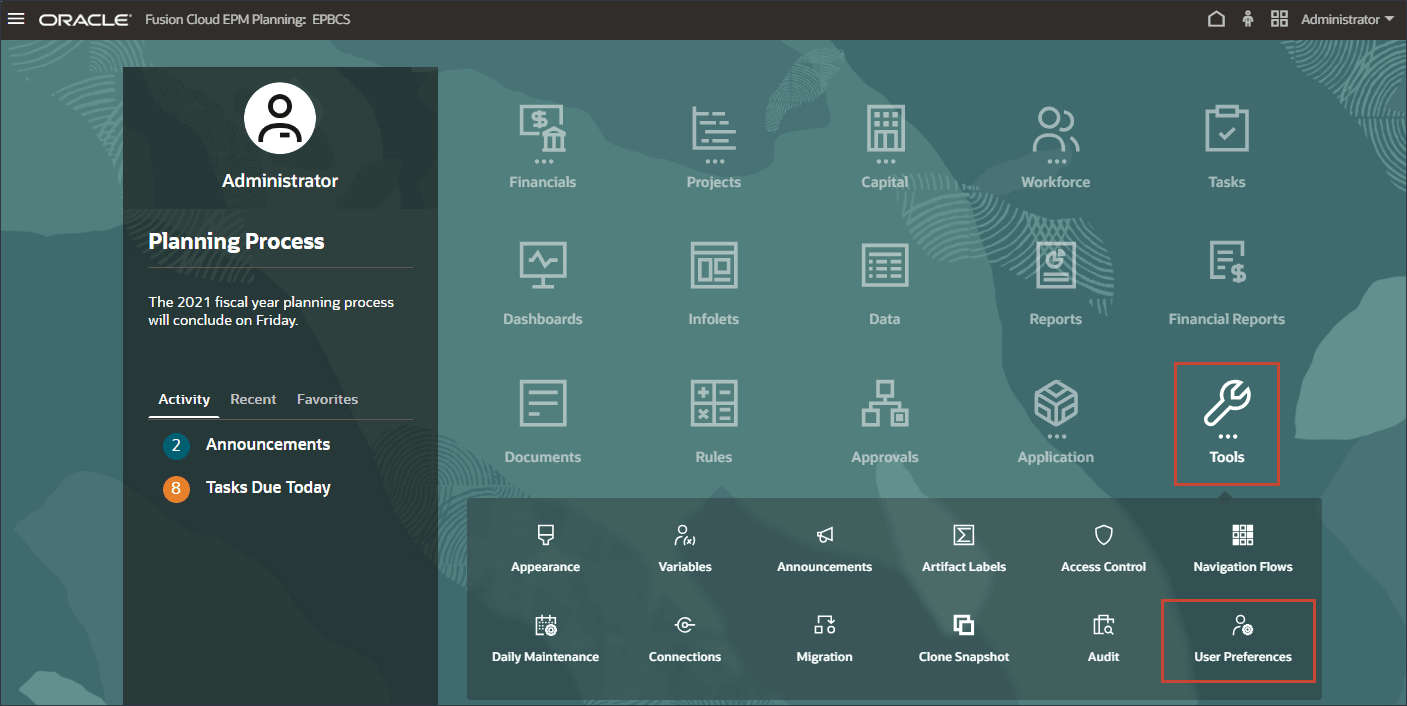Open the Financials cluster
Image resolution: width=1407 pixels, height=706 pixels.
pyautogui.click(x=543, y=147)
